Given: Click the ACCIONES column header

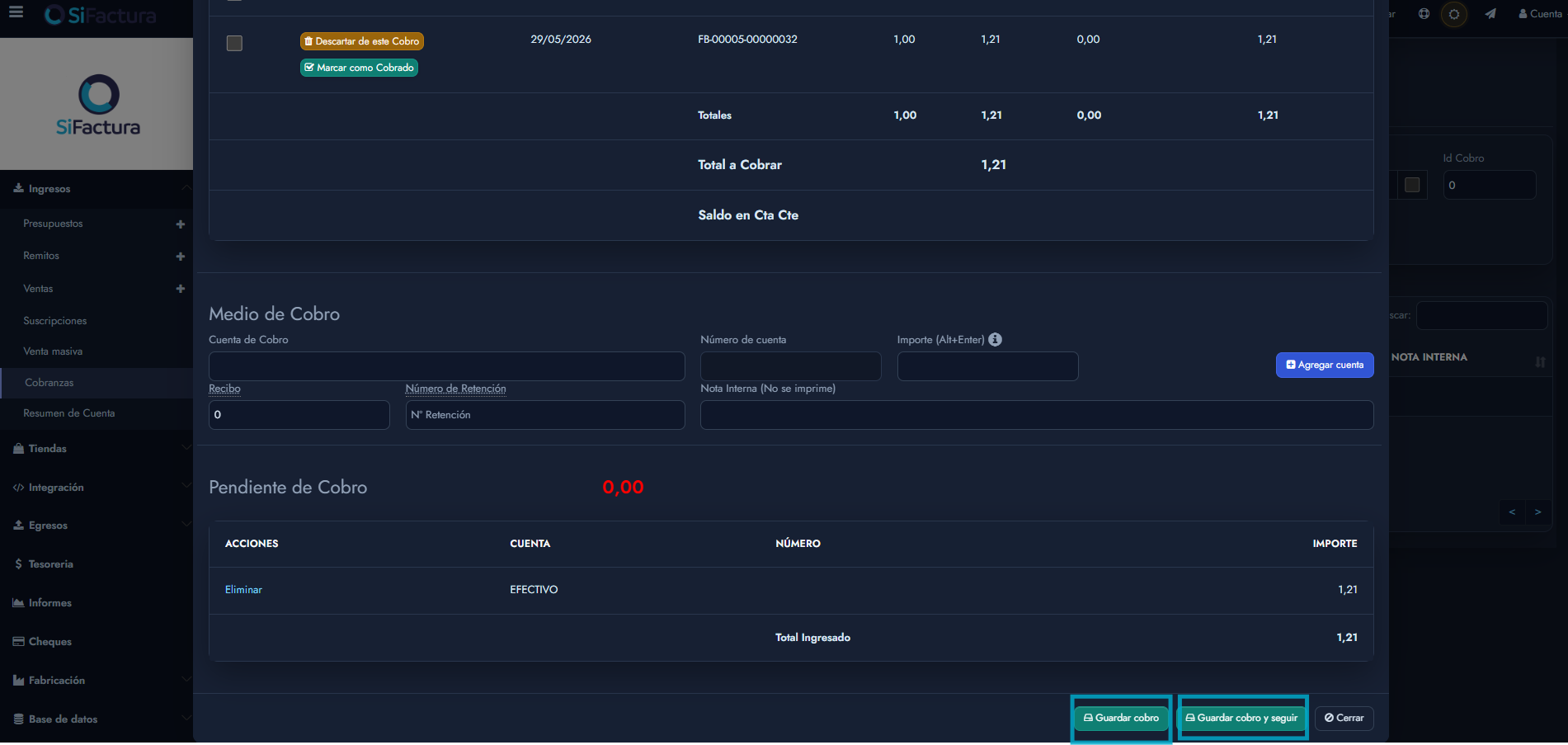Looking at the screenshot, I should pos(252,544).
